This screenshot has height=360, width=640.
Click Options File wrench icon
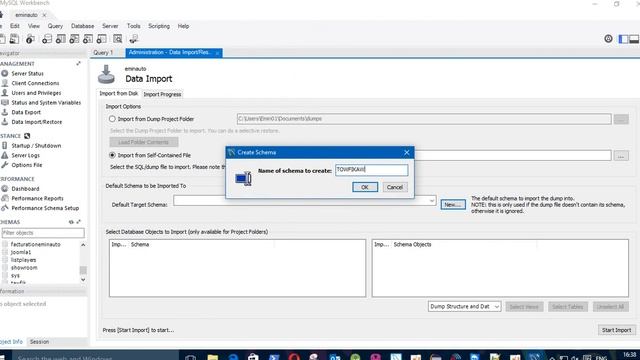4,165
